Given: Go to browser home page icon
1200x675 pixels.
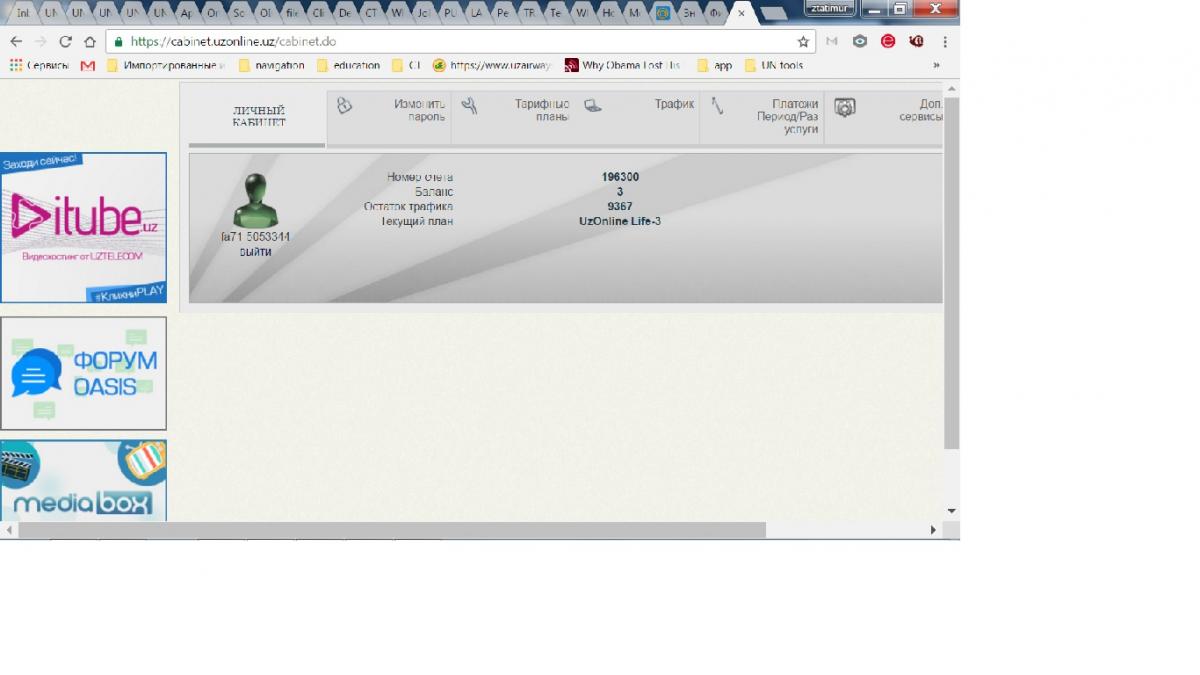Looking at the screenshot, I should (90, 42).
